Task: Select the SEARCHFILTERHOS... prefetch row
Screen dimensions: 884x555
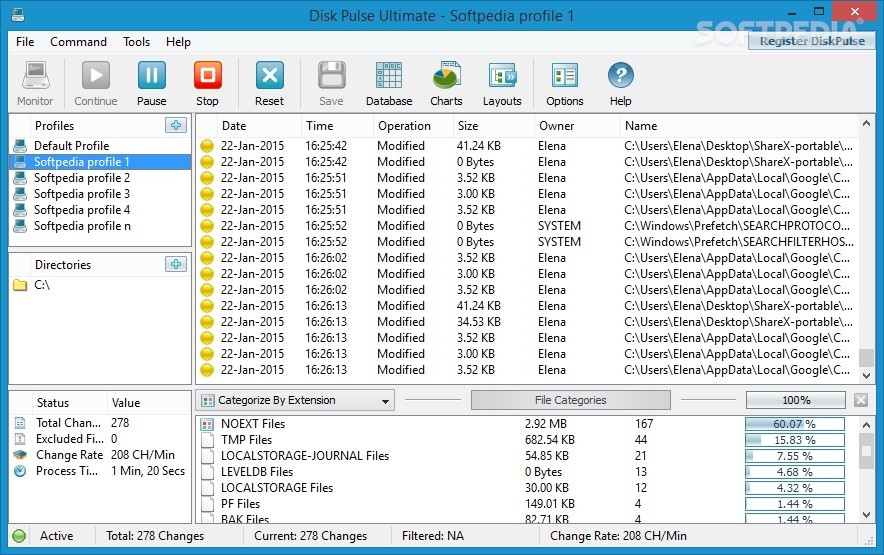Action: [x=527, y=241]
